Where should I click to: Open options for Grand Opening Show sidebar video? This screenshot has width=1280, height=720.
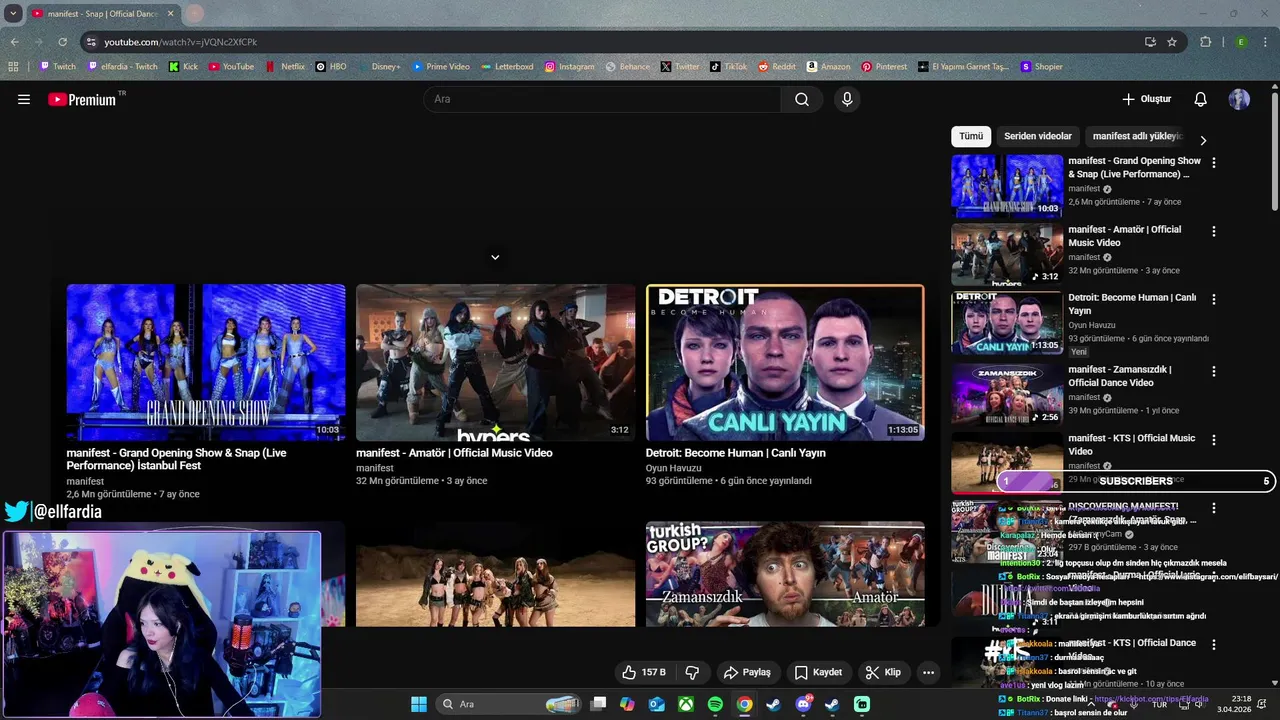1214,162
